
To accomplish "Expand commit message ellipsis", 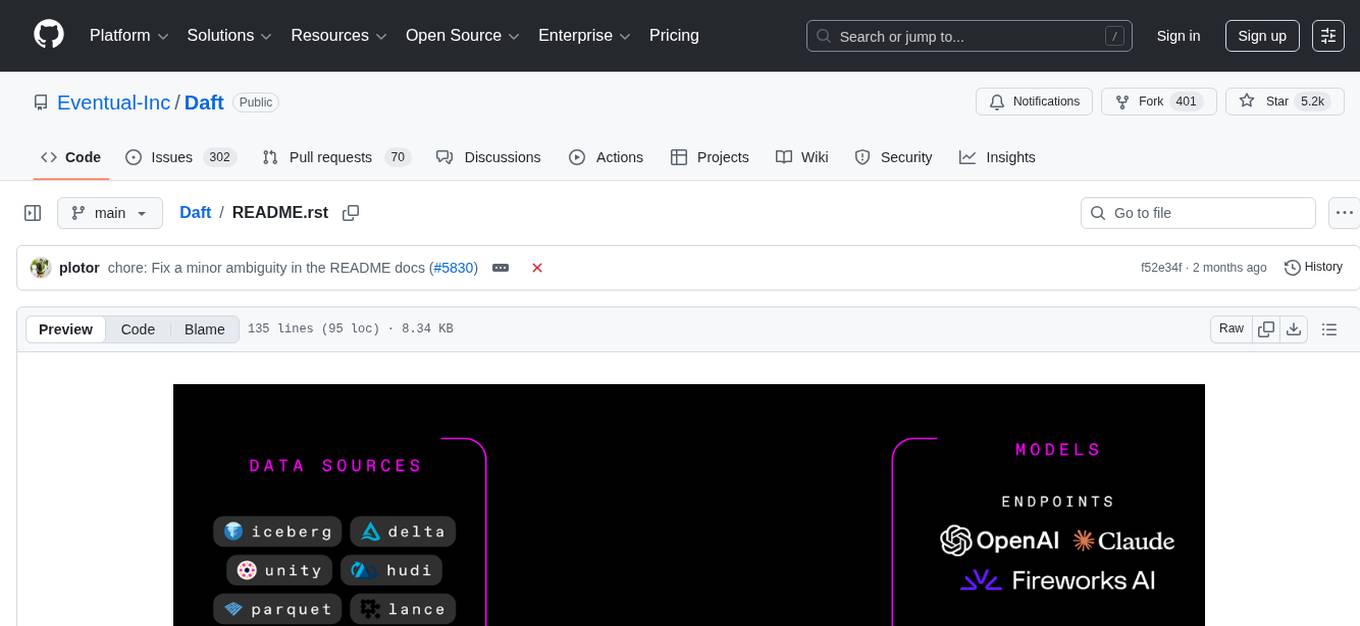I will 501,268.
